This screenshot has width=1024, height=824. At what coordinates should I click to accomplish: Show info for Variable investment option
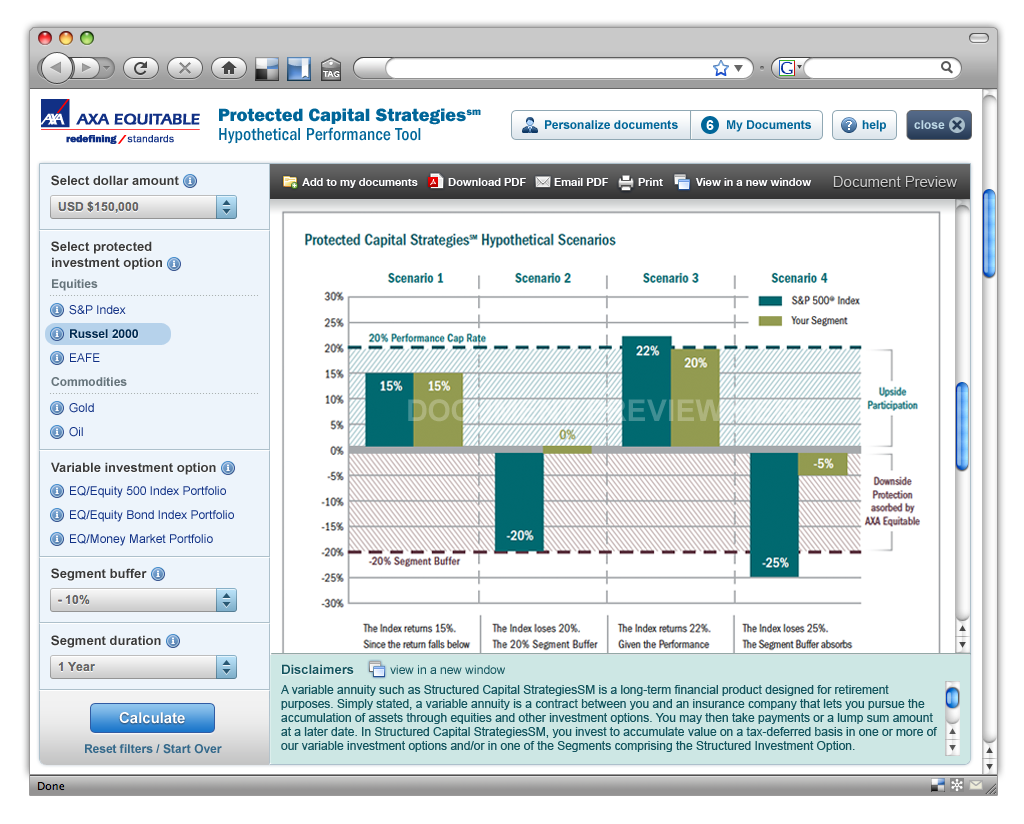coord(228,468)
